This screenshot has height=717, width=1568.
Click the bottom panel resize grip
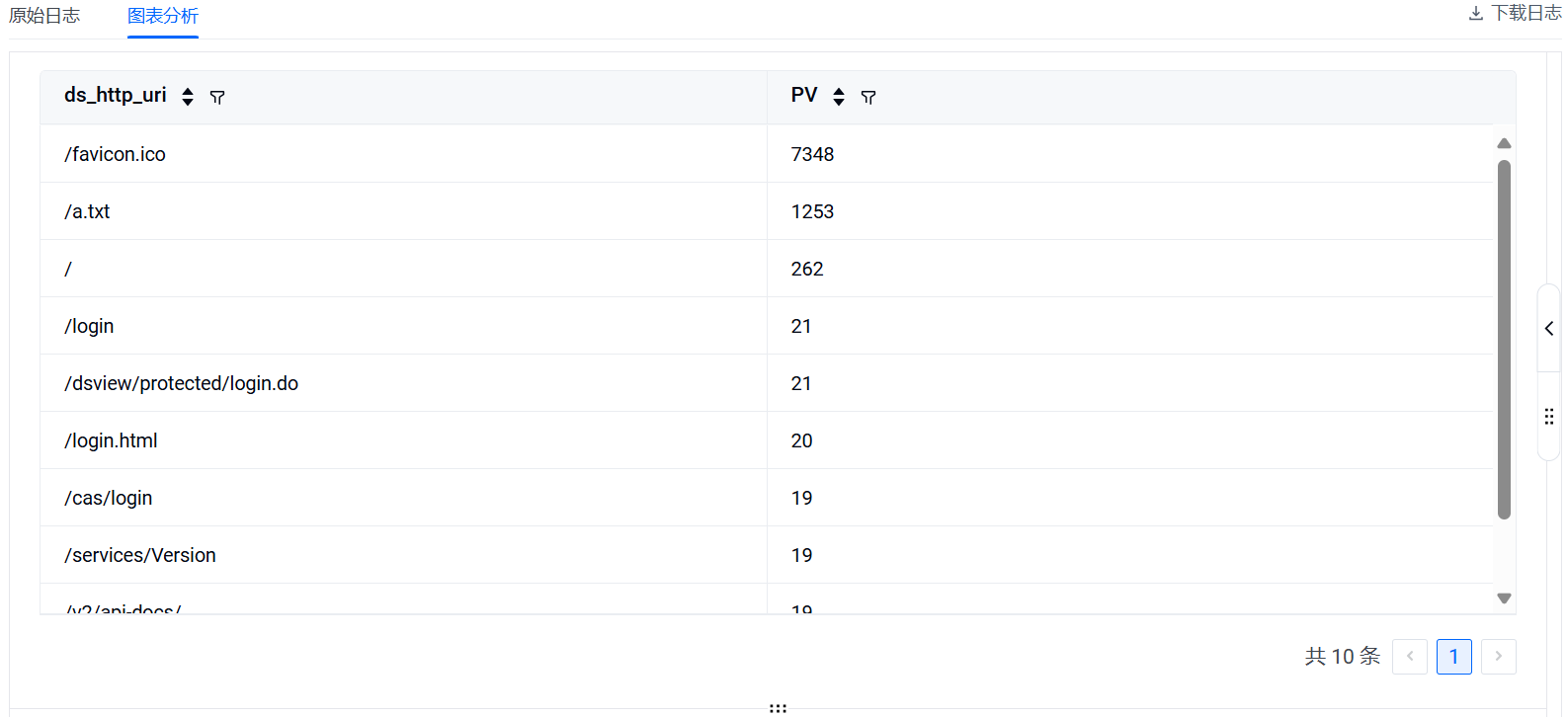[778, 708]
